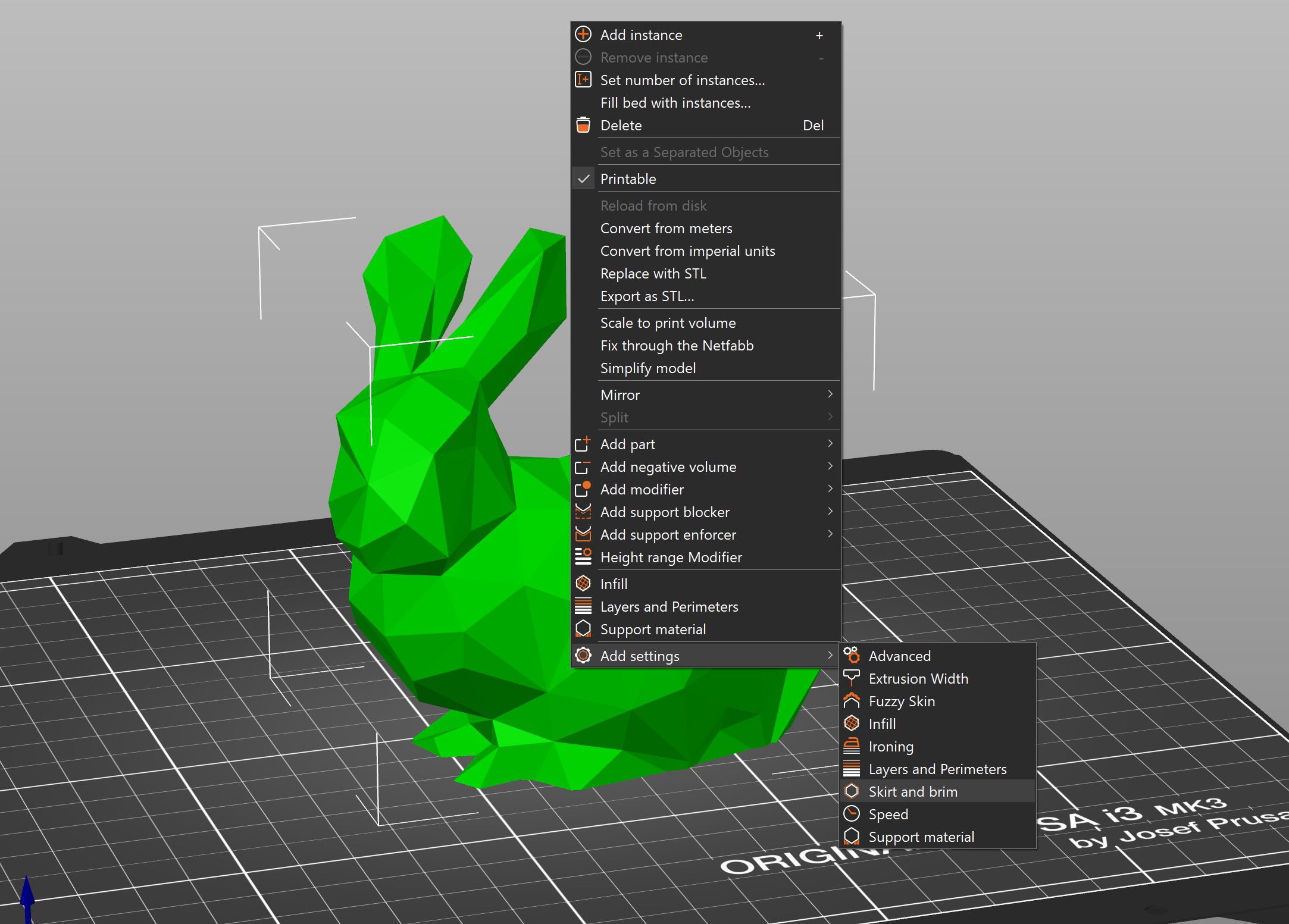Click the Infill icon in settings submenu
This screenshot has width=1289, height=924.
[852, 723]
